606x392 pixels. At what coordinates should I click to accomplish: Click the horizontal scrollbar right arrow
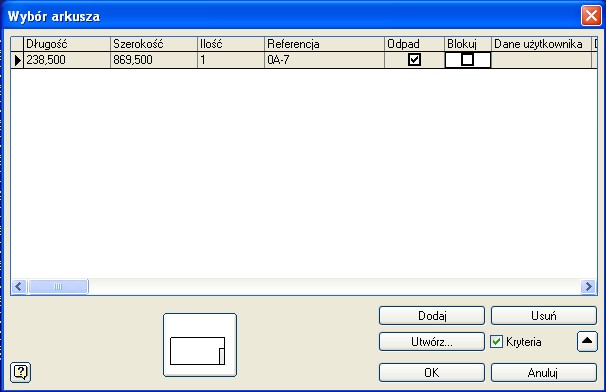click(589, 286)
